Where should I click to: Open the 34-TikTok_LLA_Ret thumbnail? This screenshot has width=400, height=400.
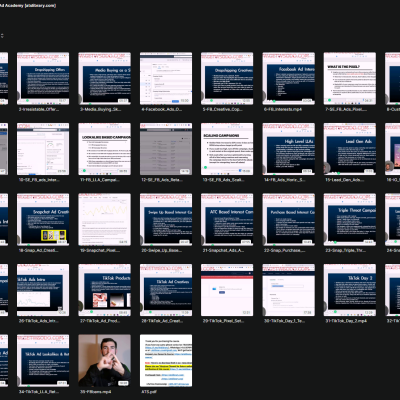43,361
